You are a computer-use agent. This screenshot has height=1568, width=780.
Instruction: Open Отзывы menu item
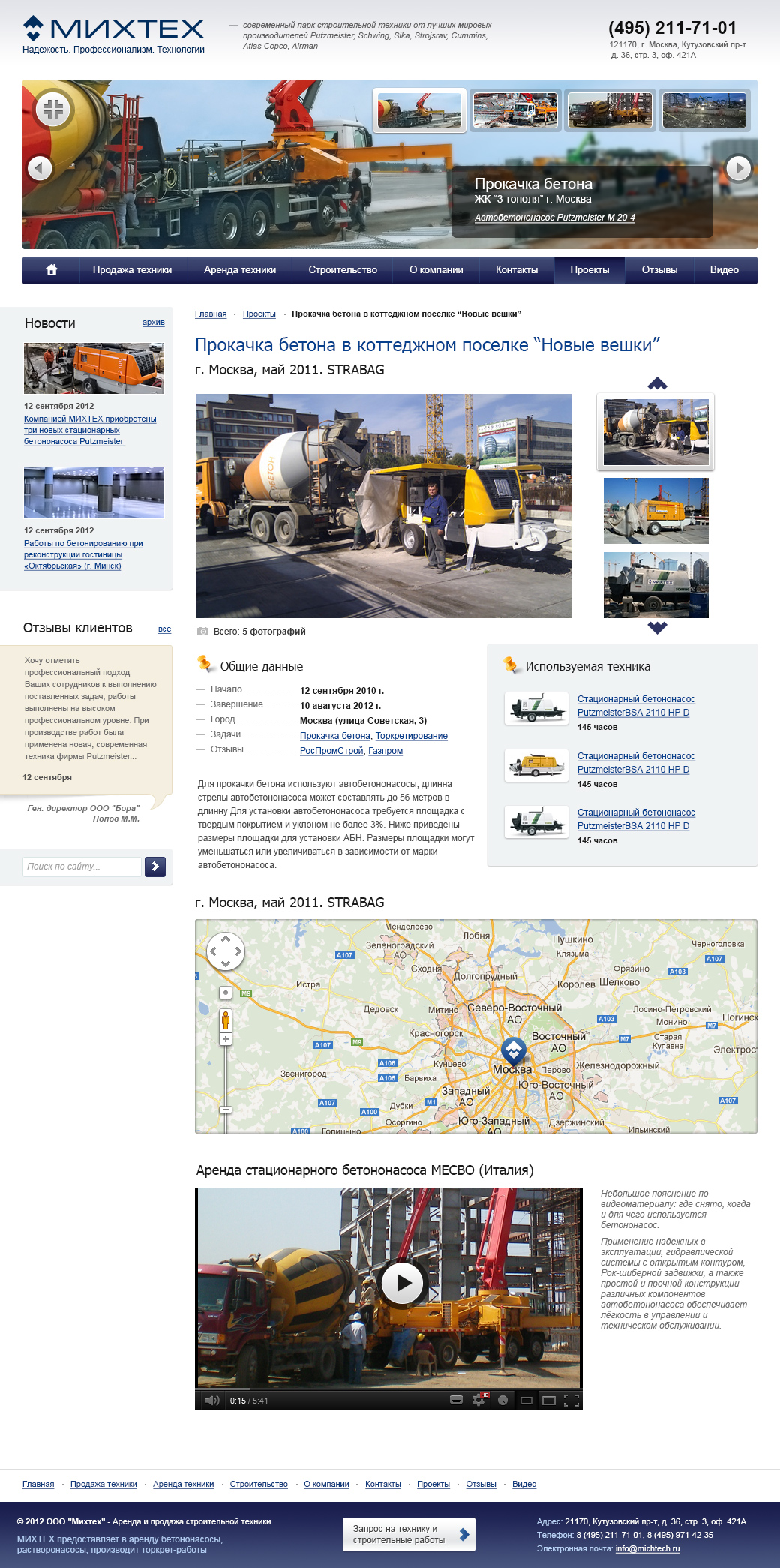[659, 270]
